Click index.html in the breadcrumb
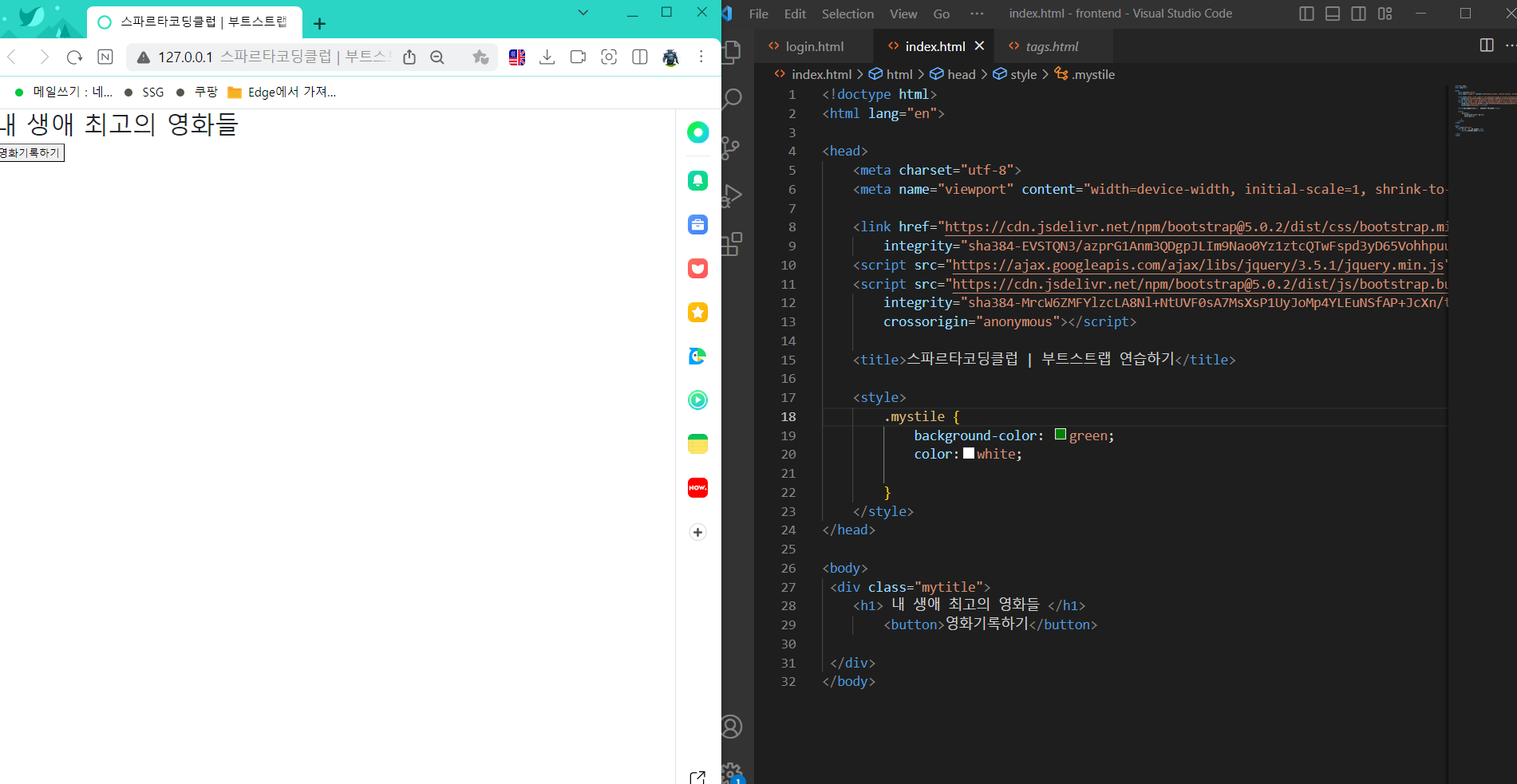This screenshot has height=784, width=1517. [x=822, y=74]
